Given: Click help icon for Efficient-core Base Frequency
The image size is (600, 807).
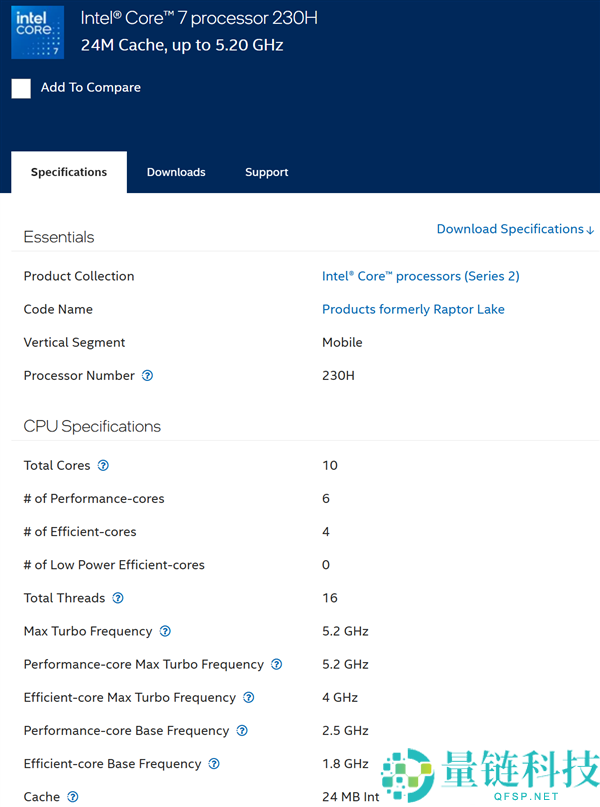Looking at the screenshot, I should (214, 764).
